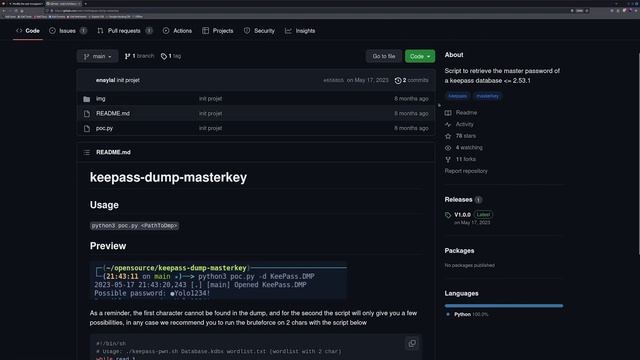Click the Code tab angle-bracket icon

pyautogui.click(x=19, y=31)
